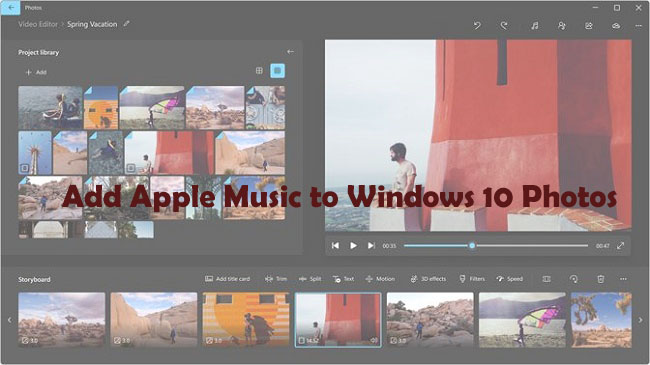This screenshot has height=365, width=650.
Task: Open Filters
Action: point(472,279)
